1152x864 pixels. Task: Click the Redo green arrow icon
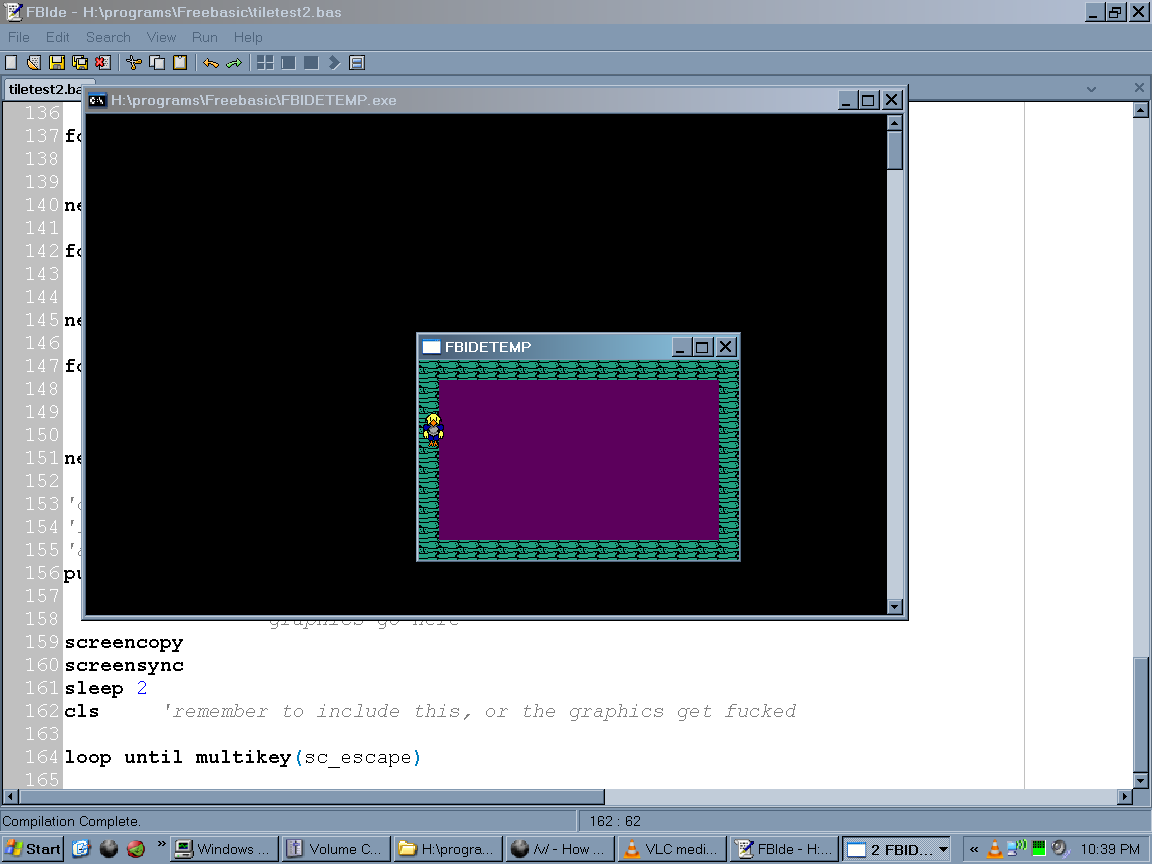tap(234, 63)
